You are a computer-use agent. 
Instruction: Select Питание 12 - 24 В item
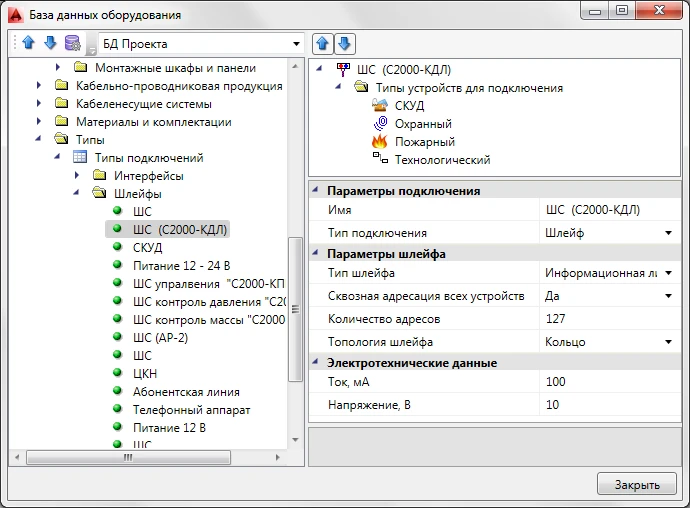click(181, 266)
